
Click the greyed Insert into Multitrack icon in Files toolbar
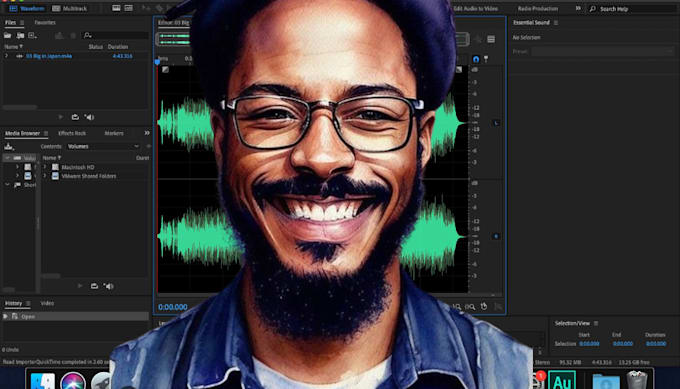click(59, 36)
